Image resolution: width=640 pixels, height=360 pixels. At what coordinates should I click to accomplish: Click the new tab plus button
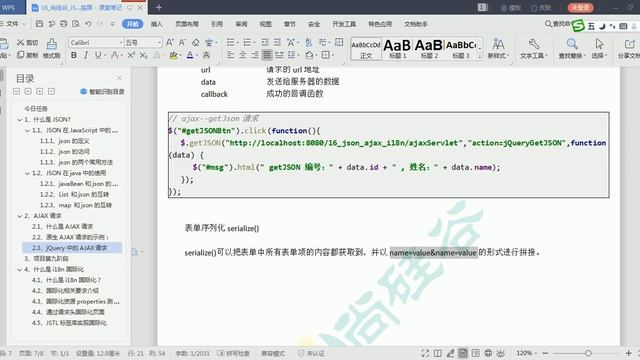click(x=159, y=7)
